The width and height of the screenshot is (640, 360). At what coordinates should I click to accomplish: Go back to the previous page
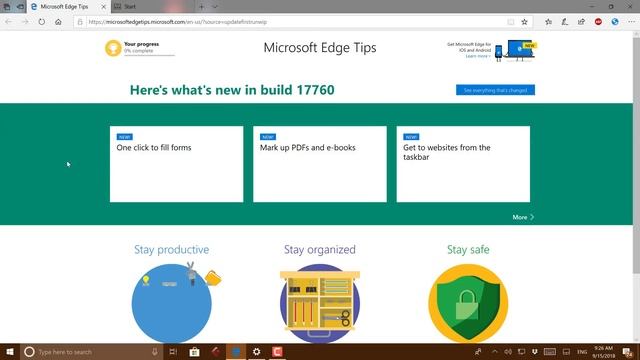9,22
